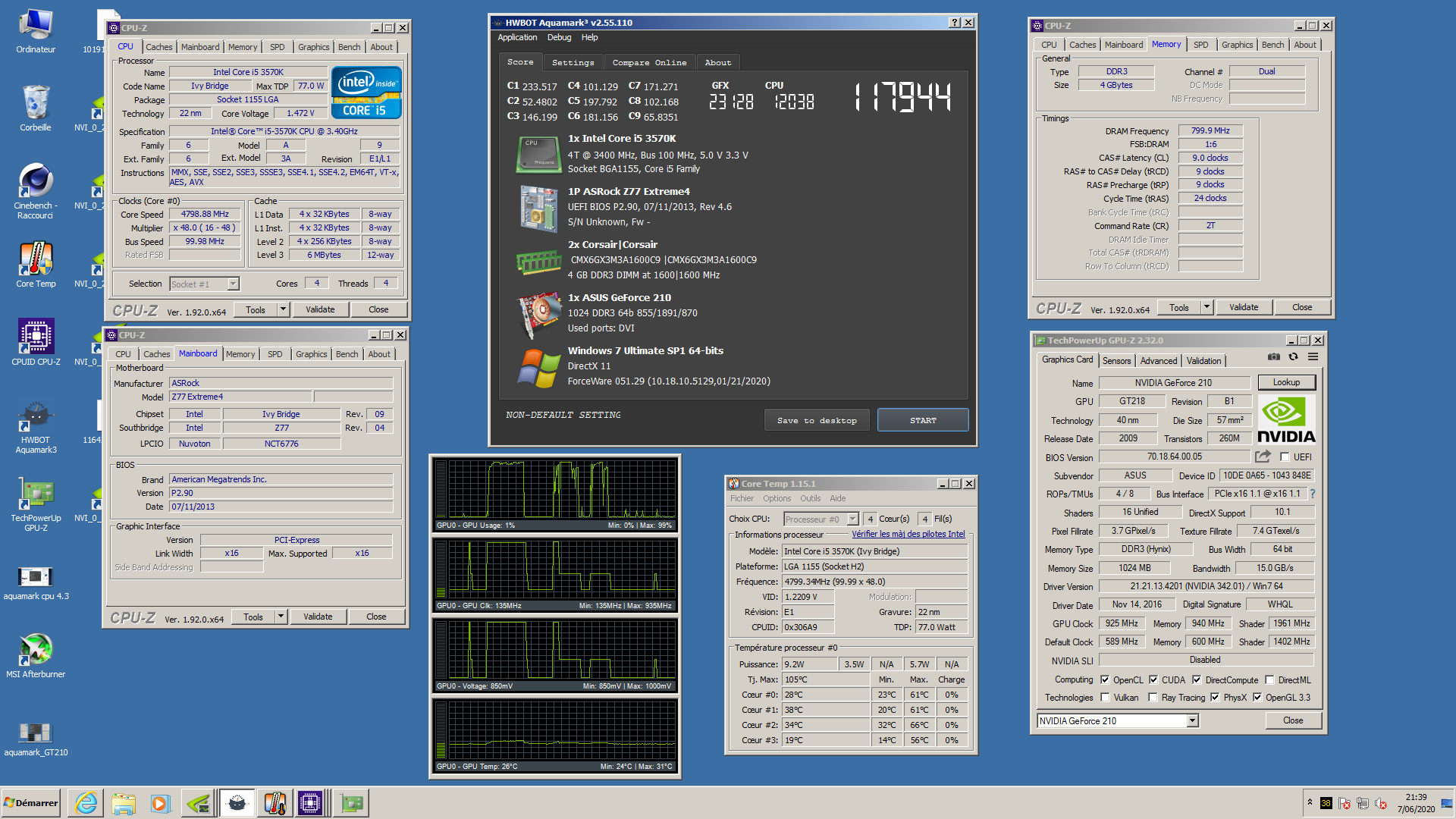Open Application menu in Aquamark3
1456x819 pixels.
pyautogui.click(x=517, y=37)
